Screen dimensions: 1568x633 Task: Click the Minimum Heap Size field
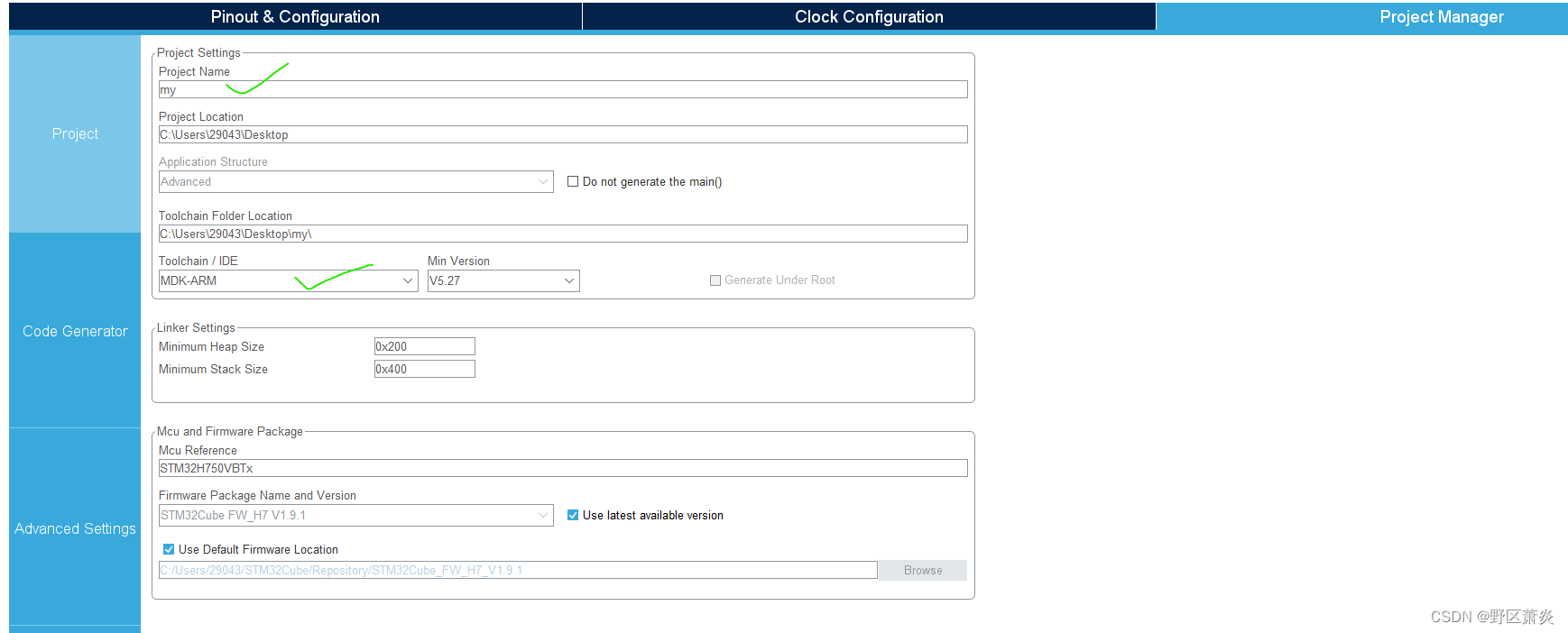pyautogui.click(x=425, y=346)
